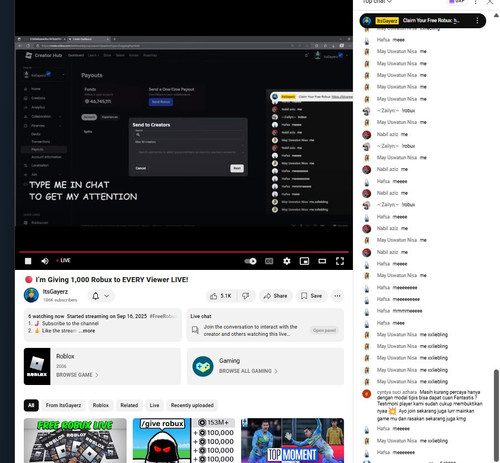Share the live stream video
500x463 pixels.
tap(275, 296)
